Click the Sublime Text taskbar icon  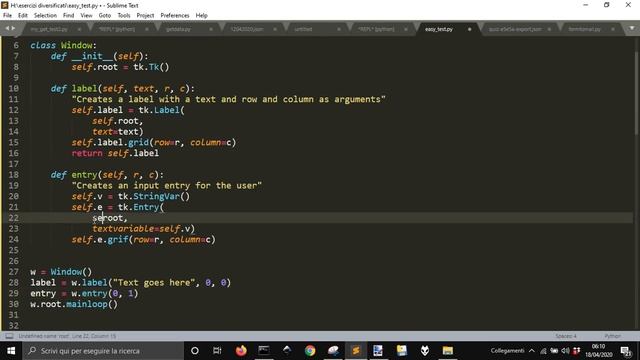pos(356,351)
